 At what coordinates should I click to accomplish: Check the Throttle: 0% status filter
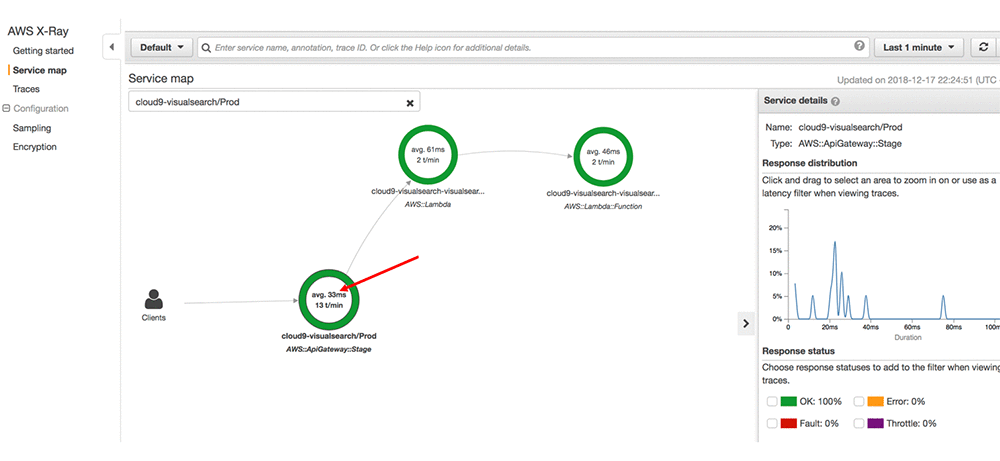click(859, 423)
